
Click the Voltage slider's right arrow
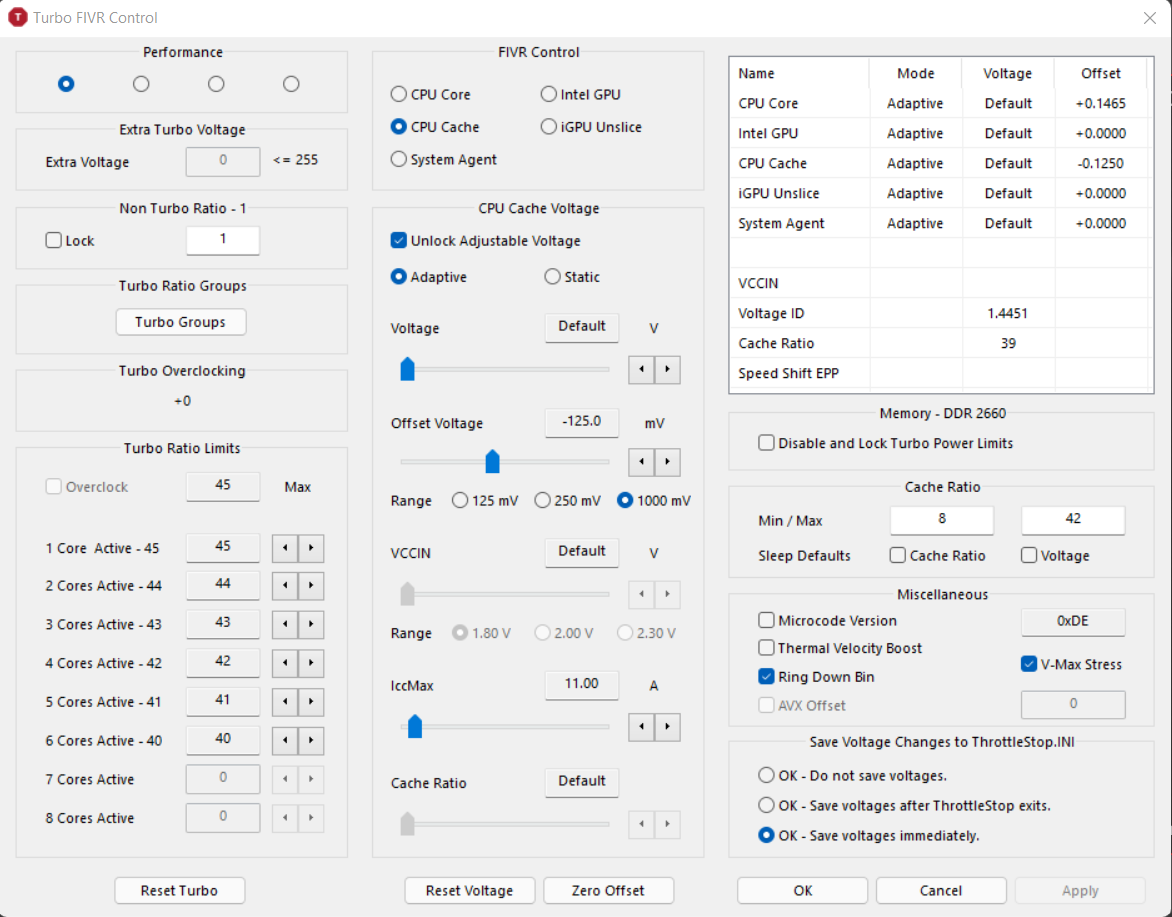point(667,370)
